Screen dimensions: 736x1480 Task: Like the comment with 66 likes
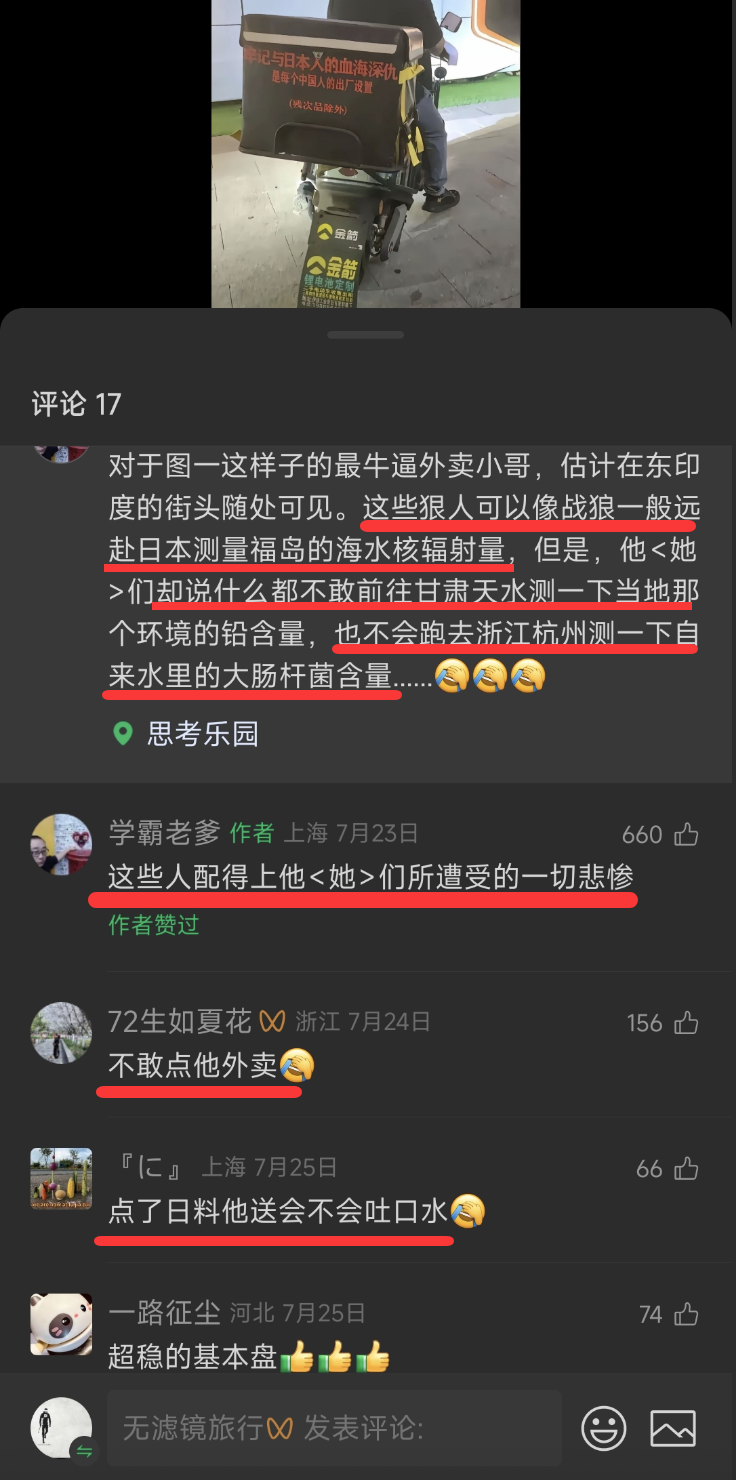(686, 1168)
